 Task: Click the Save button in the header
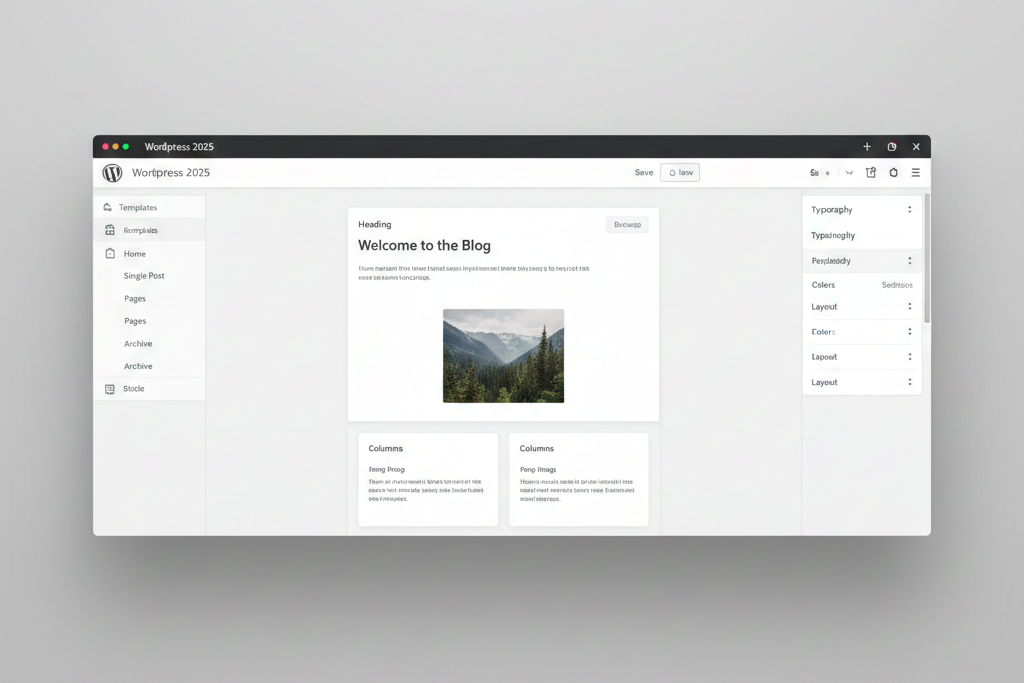[643, 172]
